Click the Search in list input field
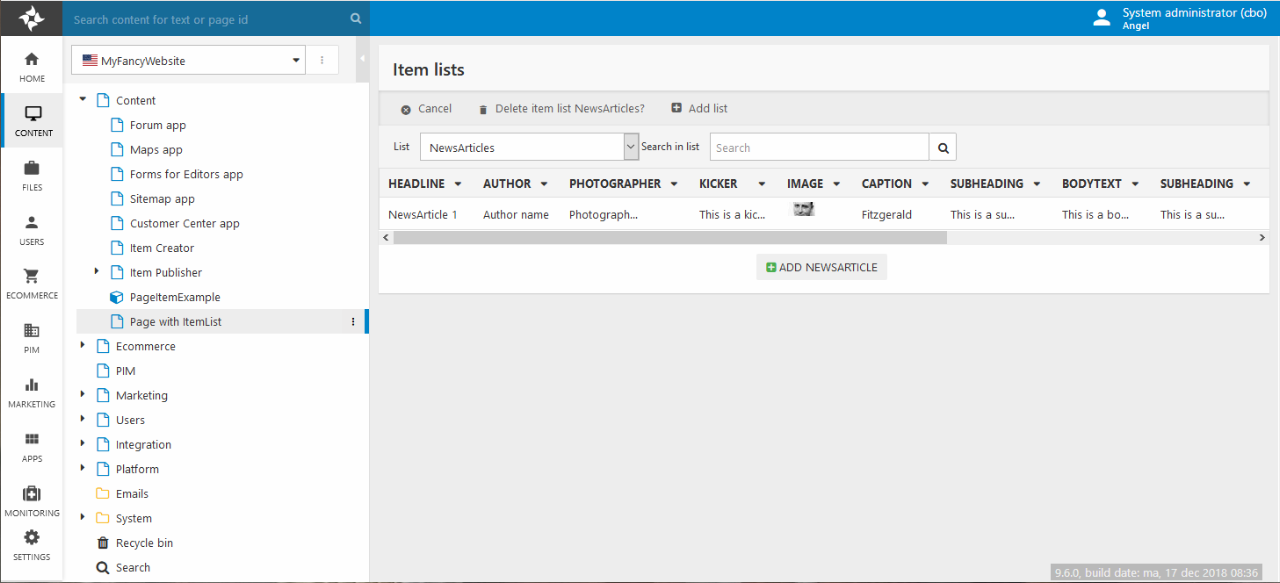 click(x=819, y=148)
